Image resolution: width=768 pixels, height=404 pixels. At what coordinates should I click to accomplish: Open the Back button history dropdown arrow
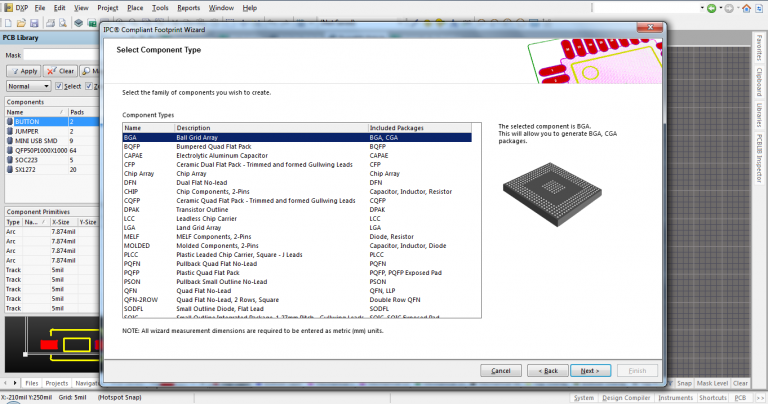coord(720,8)
